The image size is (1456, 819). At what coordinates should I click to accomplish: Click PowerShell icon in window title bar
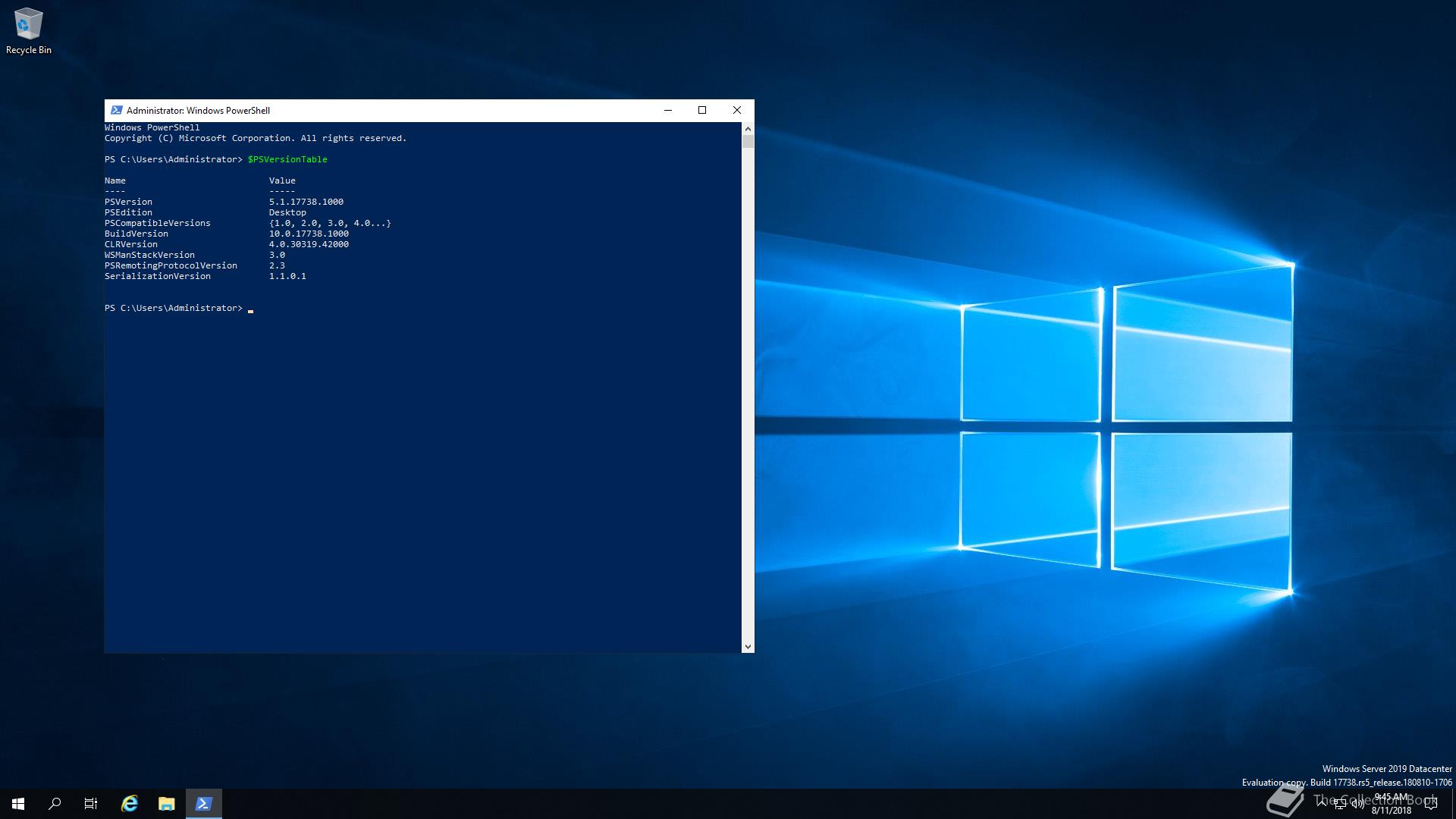click(116, 110)
